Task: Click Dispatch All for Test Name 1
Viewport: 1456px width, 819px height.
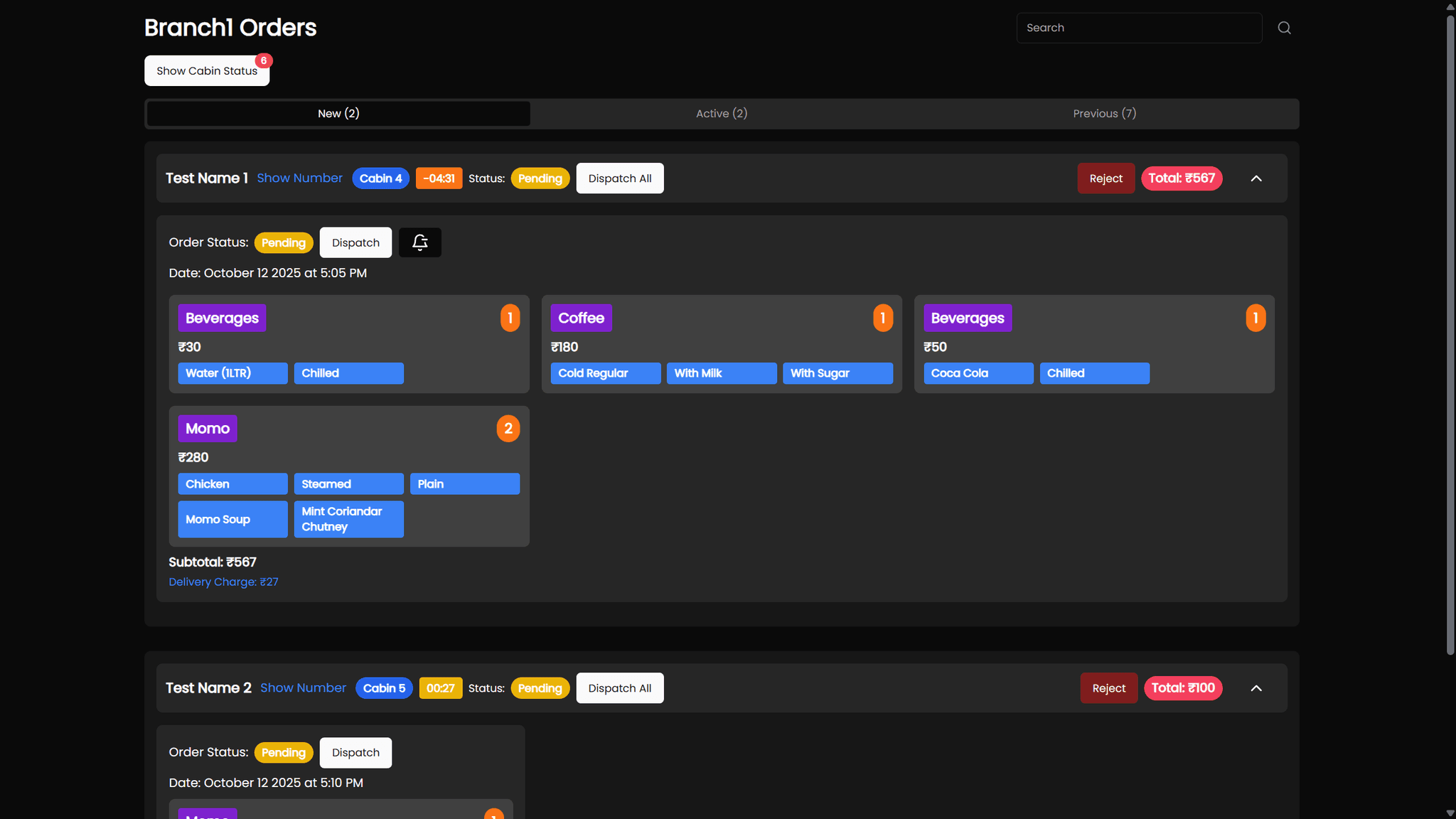Action: (x=619, y=178)
